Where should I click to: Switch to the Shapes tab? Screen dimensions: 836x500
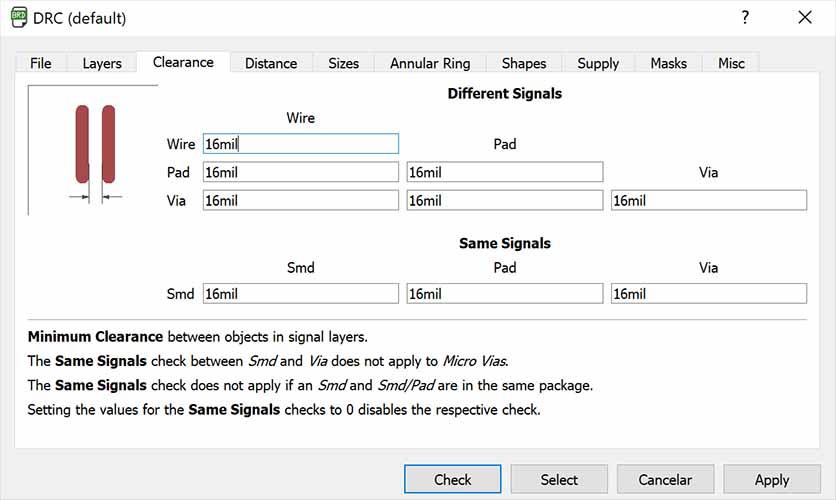(524, 63)
